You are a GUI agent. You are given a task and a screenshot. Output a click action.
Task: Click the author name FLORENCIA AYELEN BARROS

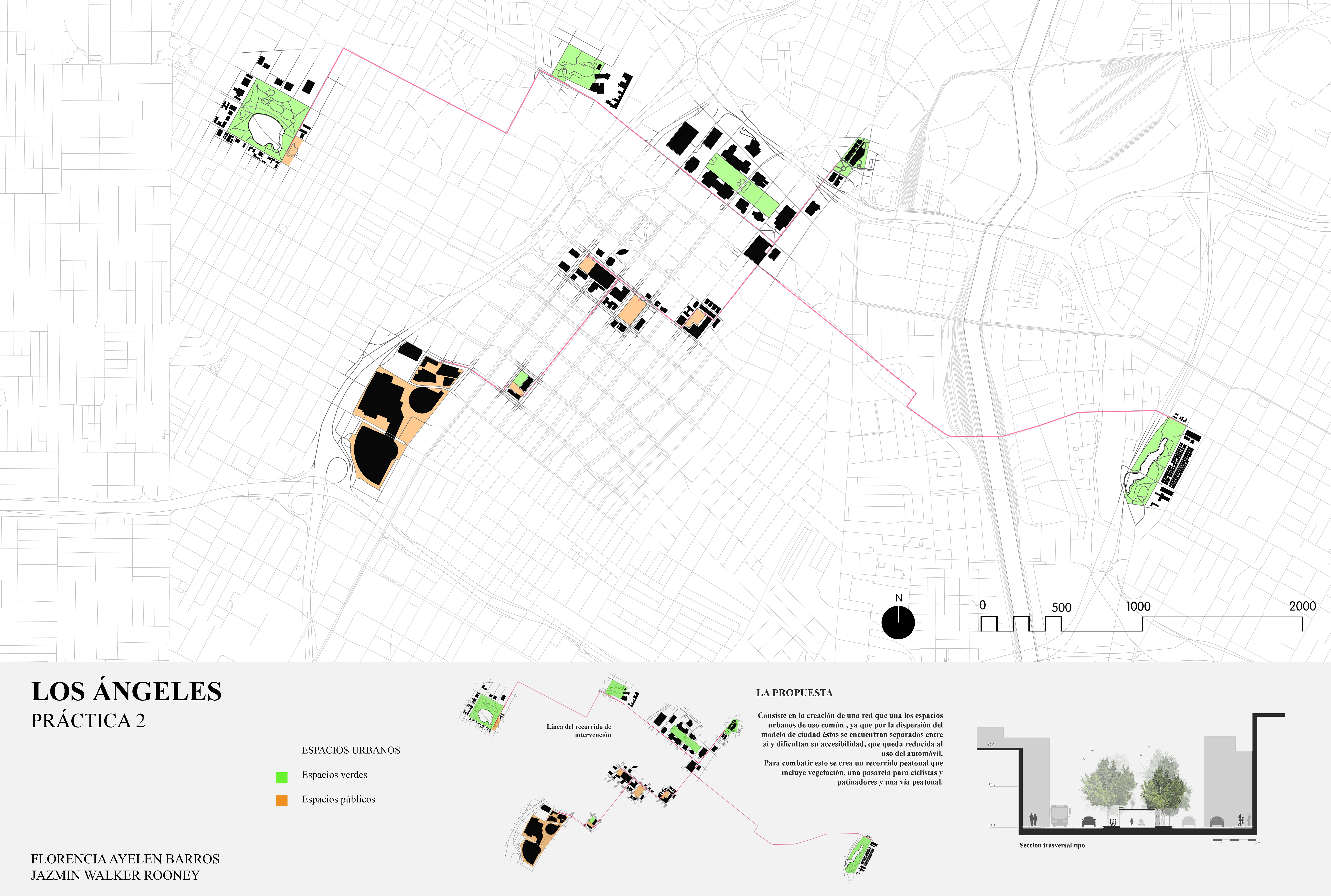tap(125, 859)
